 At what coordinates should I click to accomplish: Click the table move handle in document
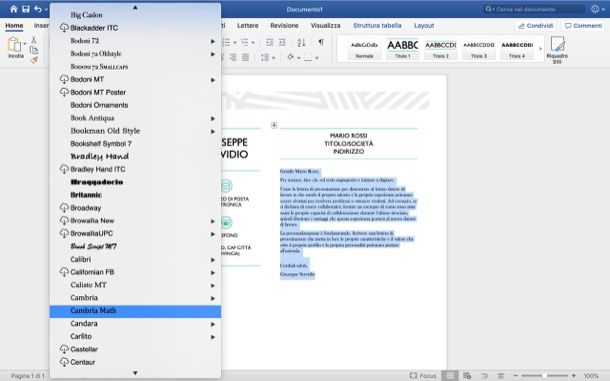pos(274,125)
